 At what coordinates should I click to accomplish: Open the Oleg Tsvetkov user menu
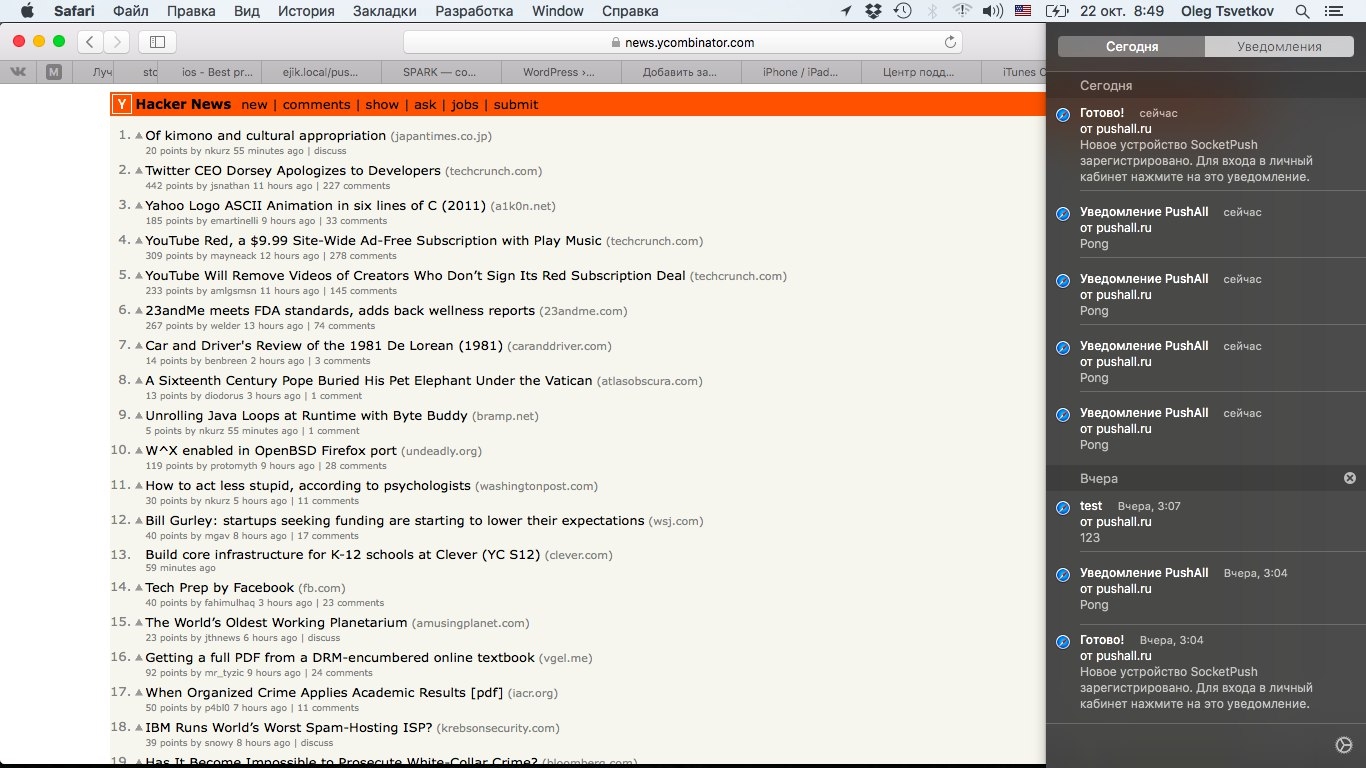1229,11
